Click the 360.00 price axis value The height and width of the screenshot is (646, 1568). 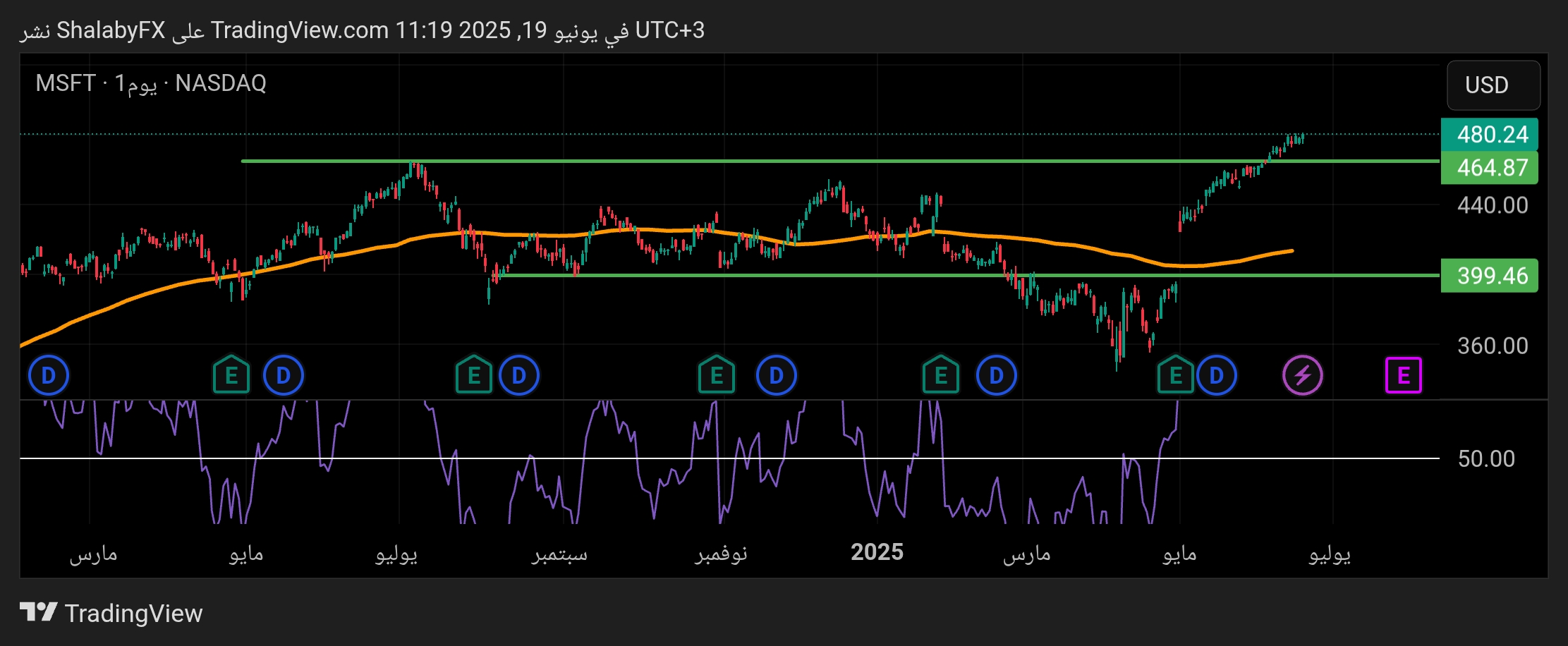tap(1493, 346)
